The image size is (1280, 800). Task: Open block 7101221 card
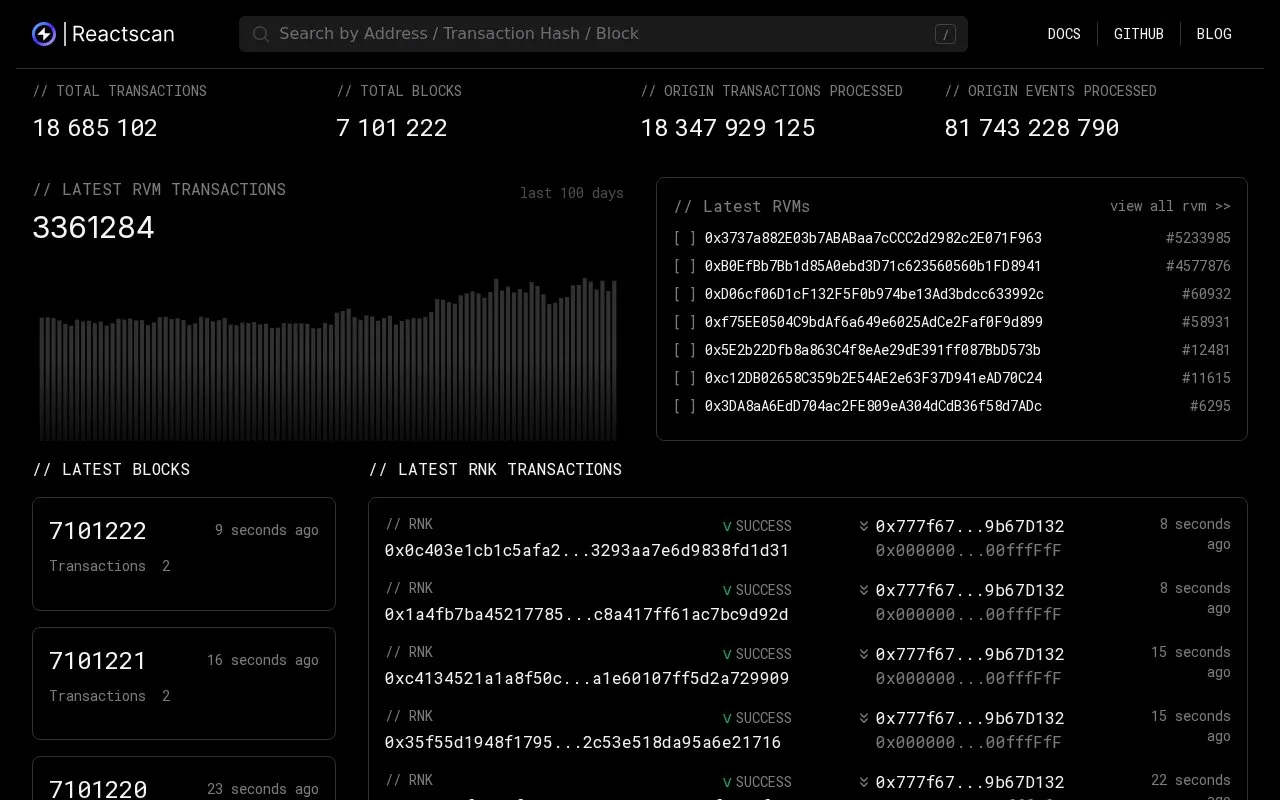tap(184, 684)
